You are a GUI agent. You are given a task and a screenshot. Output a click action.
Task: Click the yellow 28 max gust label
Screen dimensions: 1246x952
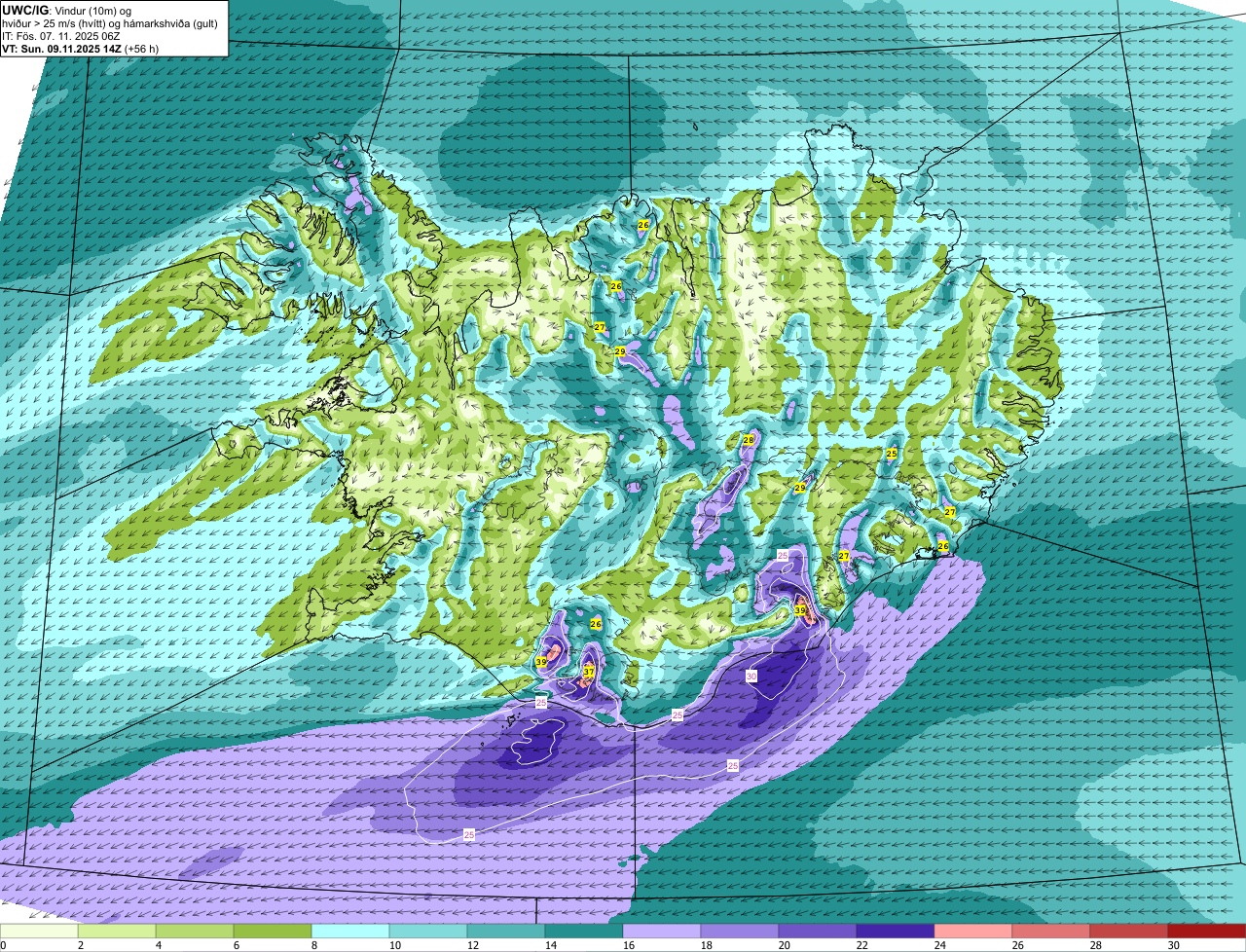click(749, 440)
